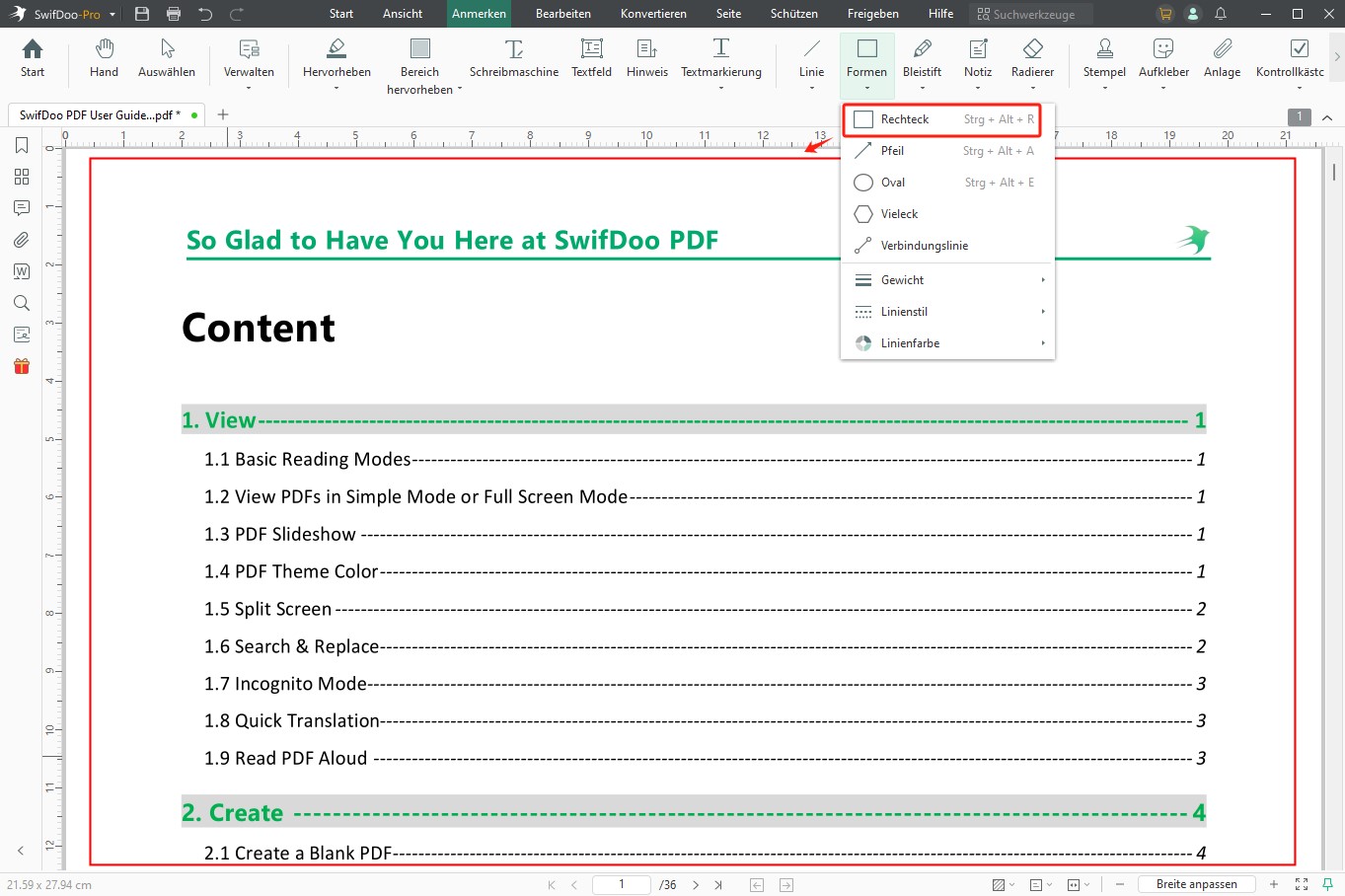The image size is (1345, 896).
Task: Open the Linienstil submenu
Action: point(947,312)
